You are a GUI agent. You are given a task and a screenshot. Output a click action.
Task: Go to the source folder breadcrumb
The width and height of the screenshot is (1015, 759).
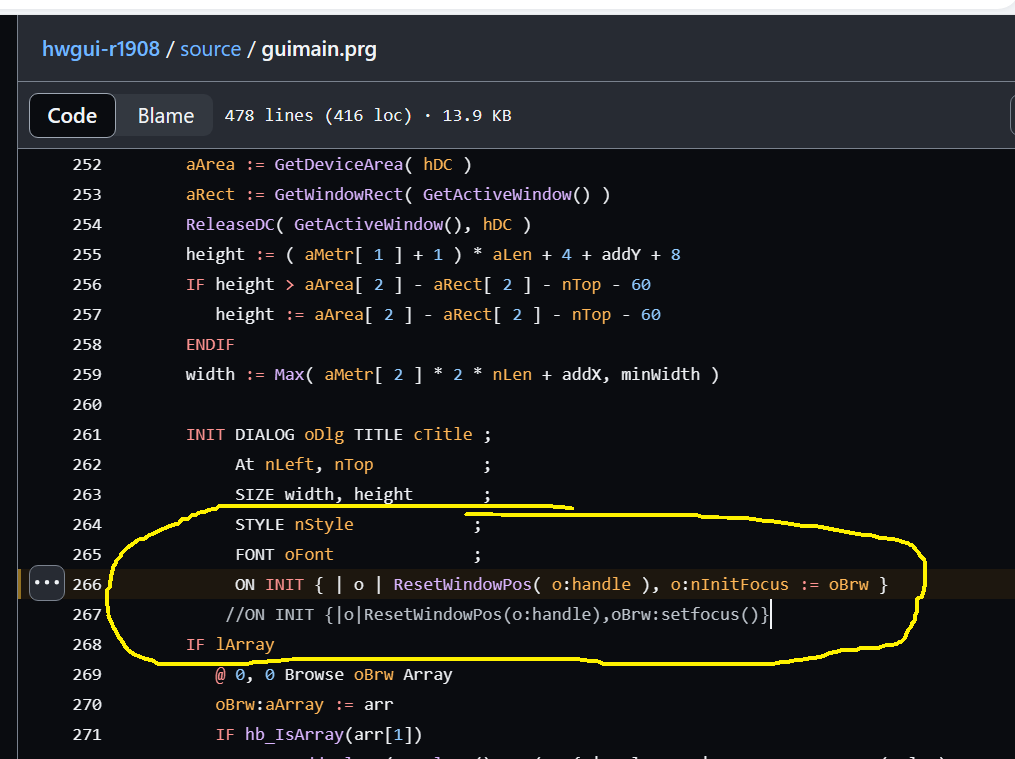[x=210, y=49]
